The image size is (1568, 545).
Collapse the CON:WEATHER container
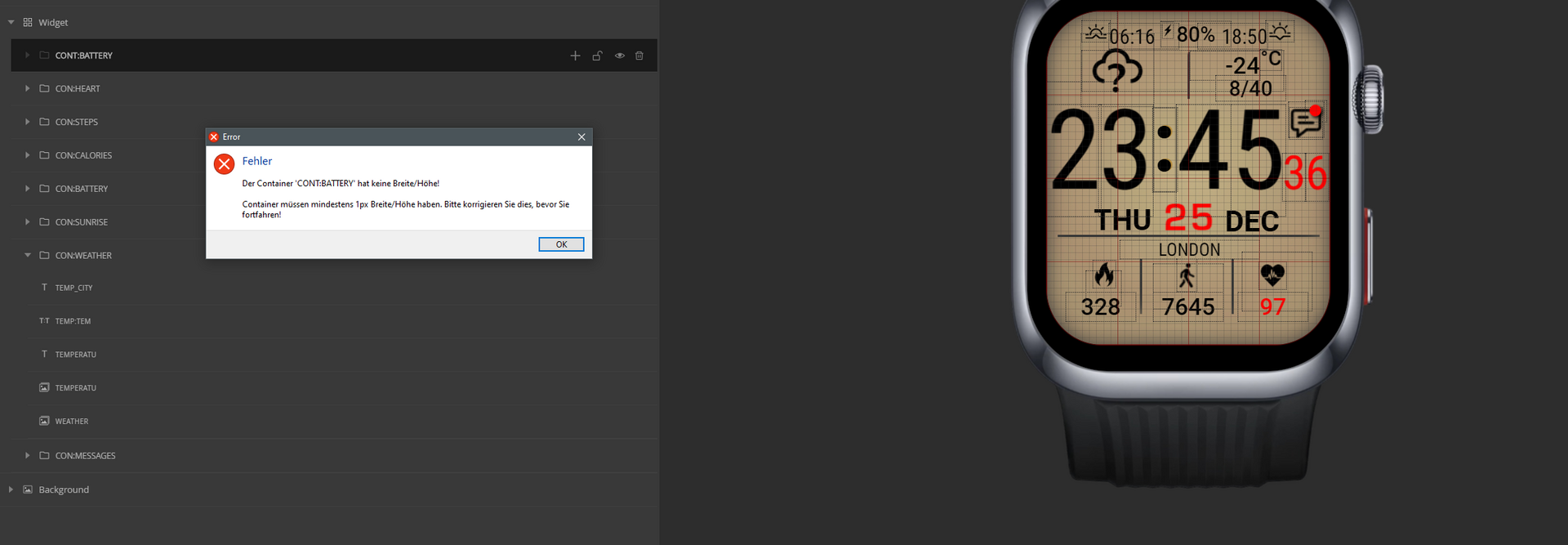27,255
